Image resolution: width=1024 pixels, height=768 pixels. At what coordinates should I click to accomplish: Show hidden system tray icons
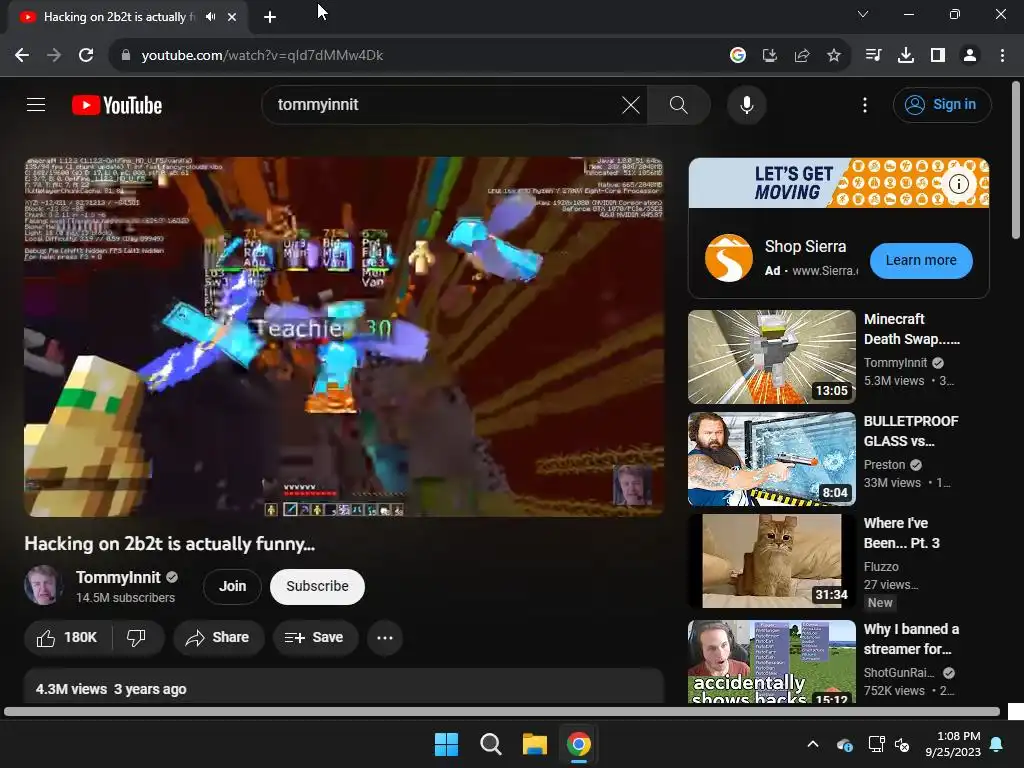813,744
